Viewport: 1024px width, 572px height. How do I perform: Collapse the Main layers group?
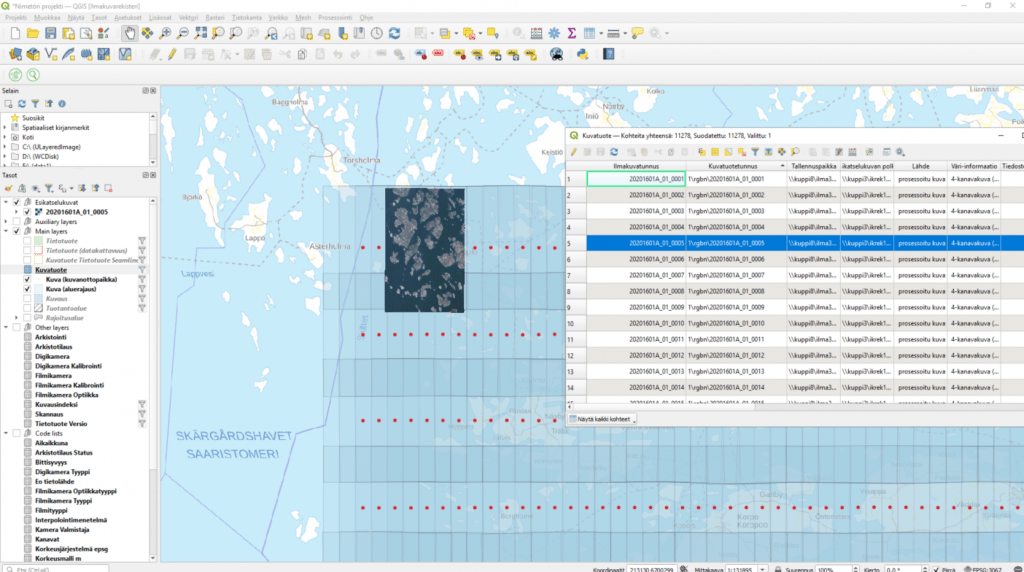6,231
